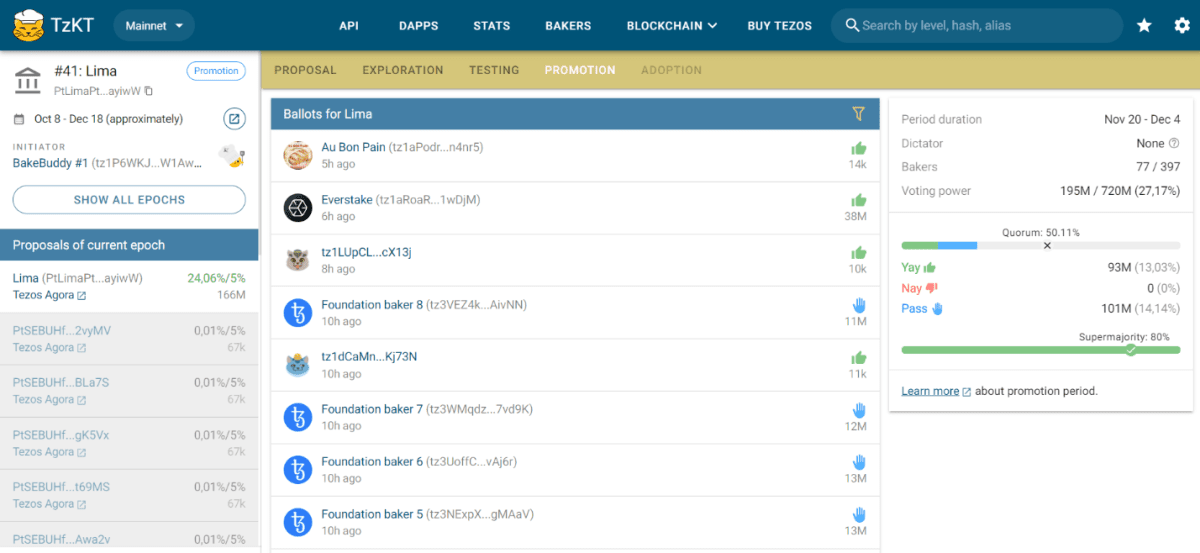Copy the PtLimaPt...ayiwW hash with the copy icon
This screenshot has width=1200, height=553.
[148, 91]
